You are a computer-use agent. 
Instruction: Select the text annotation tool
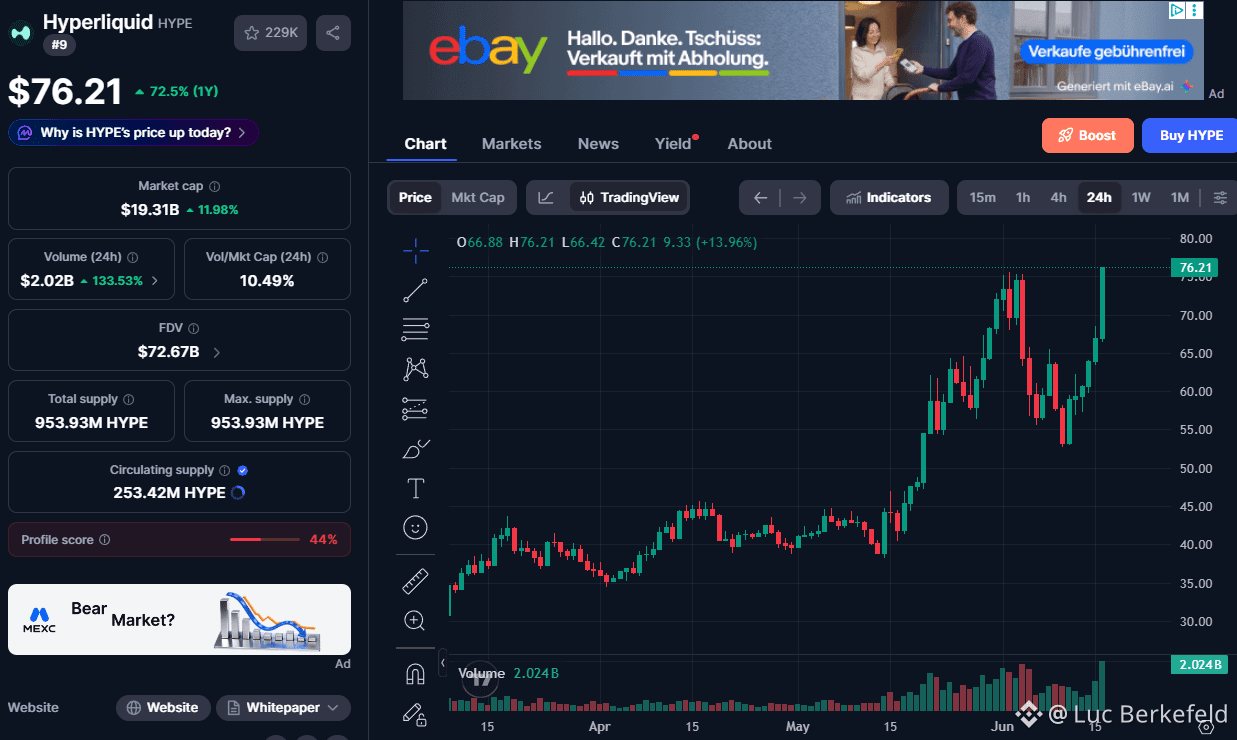pos(415,488)
